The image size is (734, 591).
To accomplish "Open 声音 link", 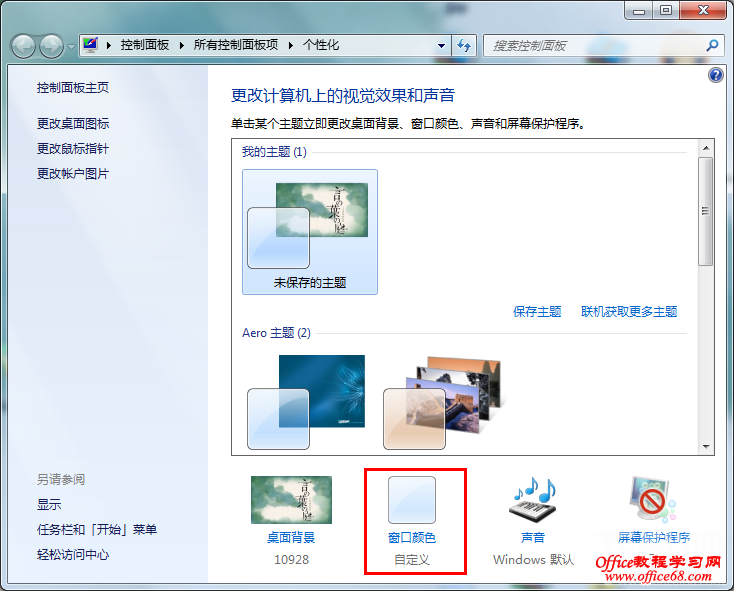I will tap(533, 538).
